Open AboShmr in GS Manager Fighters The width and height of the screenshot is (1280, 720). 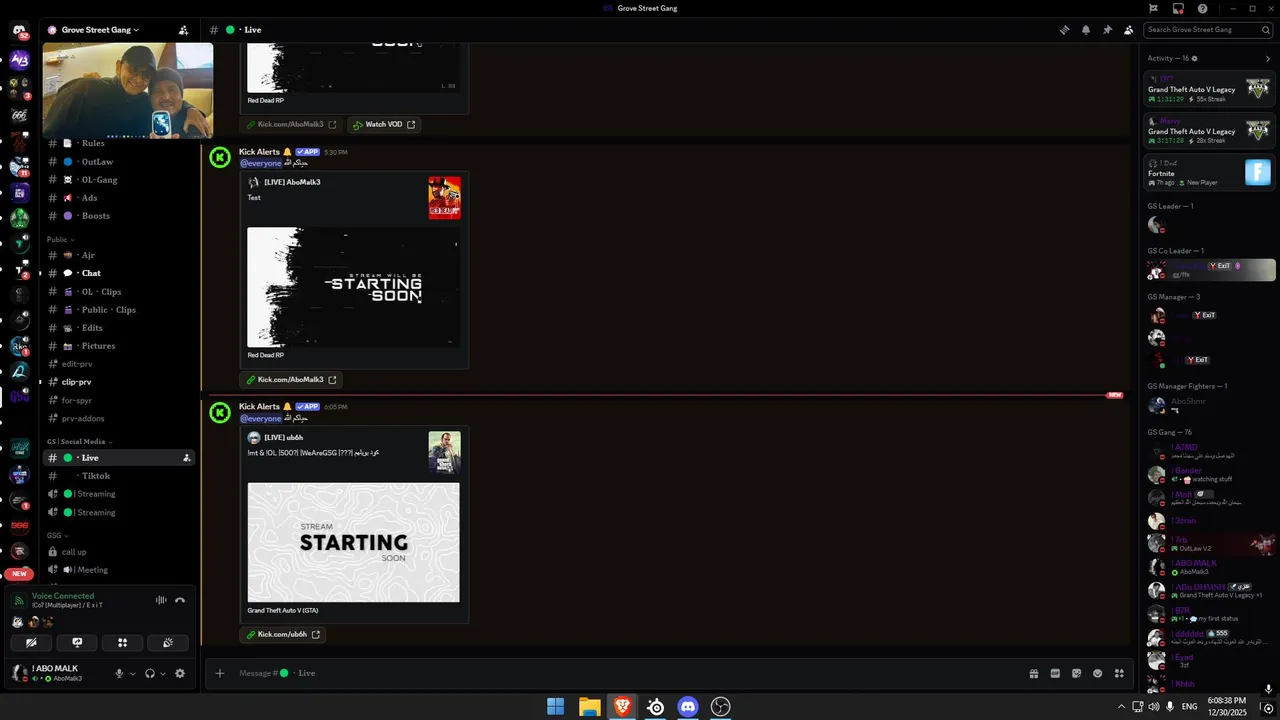(x=1210, y=405)
